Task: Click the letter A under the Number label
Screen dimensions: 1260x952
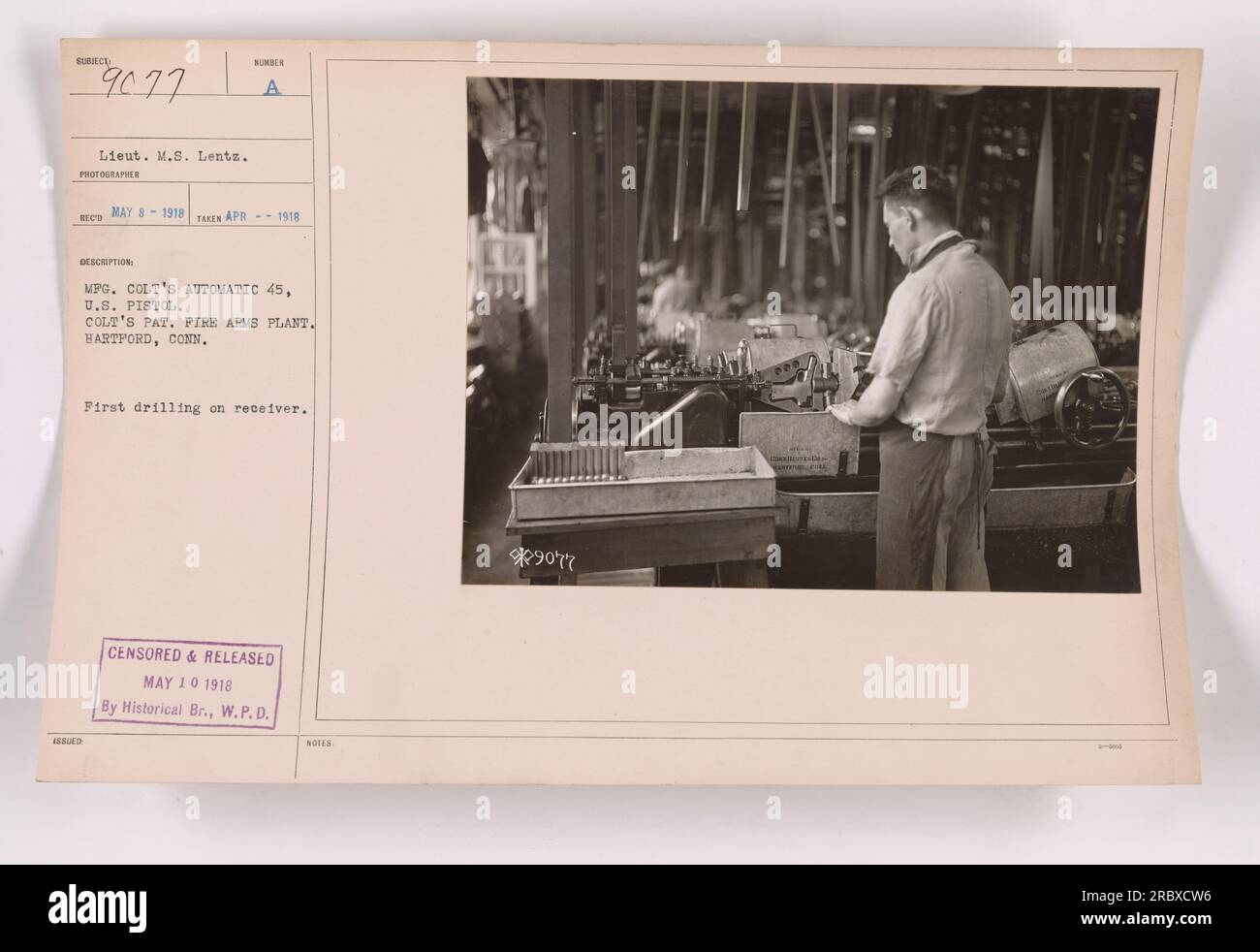Action: (x=274, y=86)
